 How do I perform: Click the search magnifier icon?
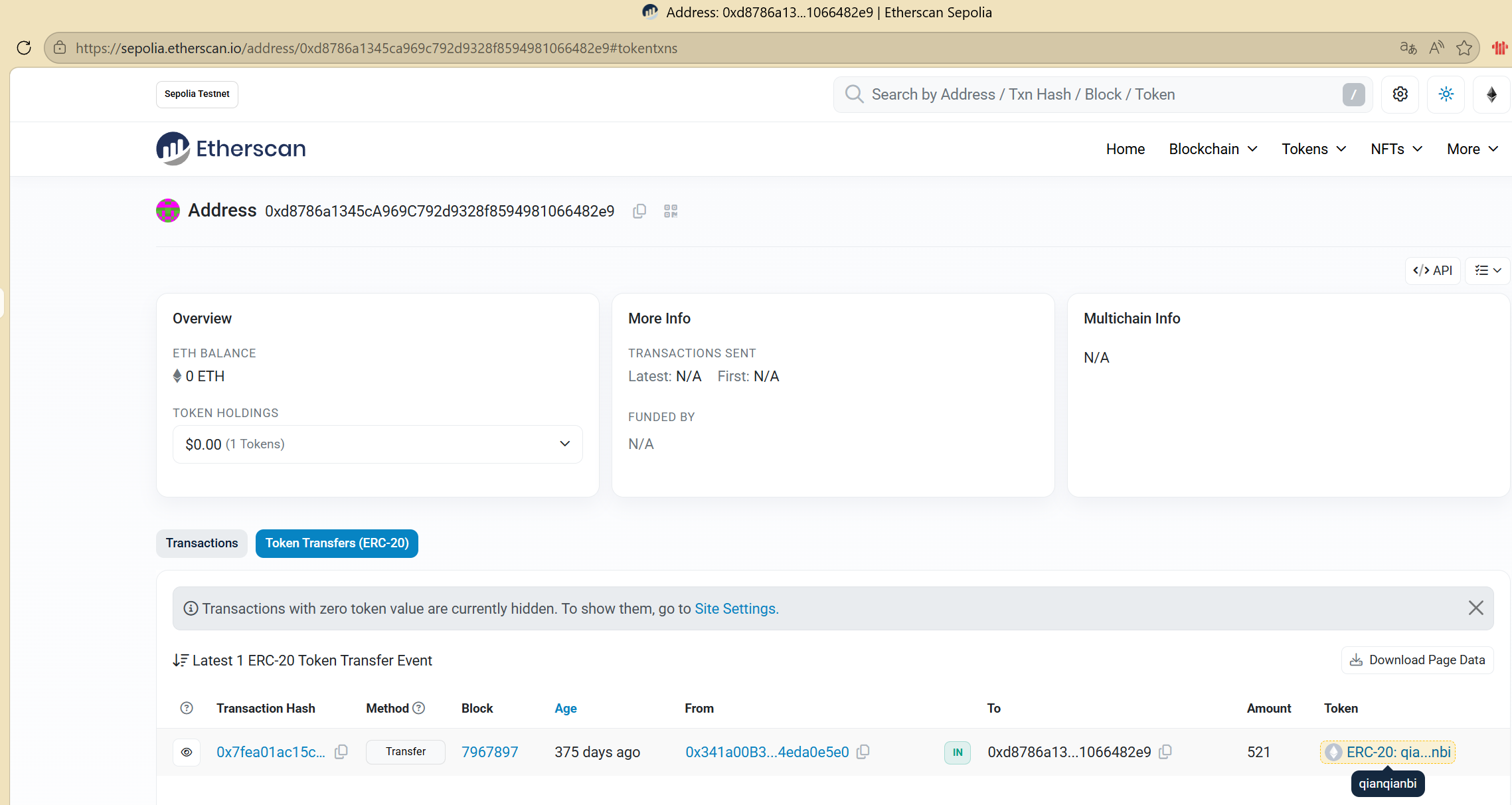tap(854, 94)
